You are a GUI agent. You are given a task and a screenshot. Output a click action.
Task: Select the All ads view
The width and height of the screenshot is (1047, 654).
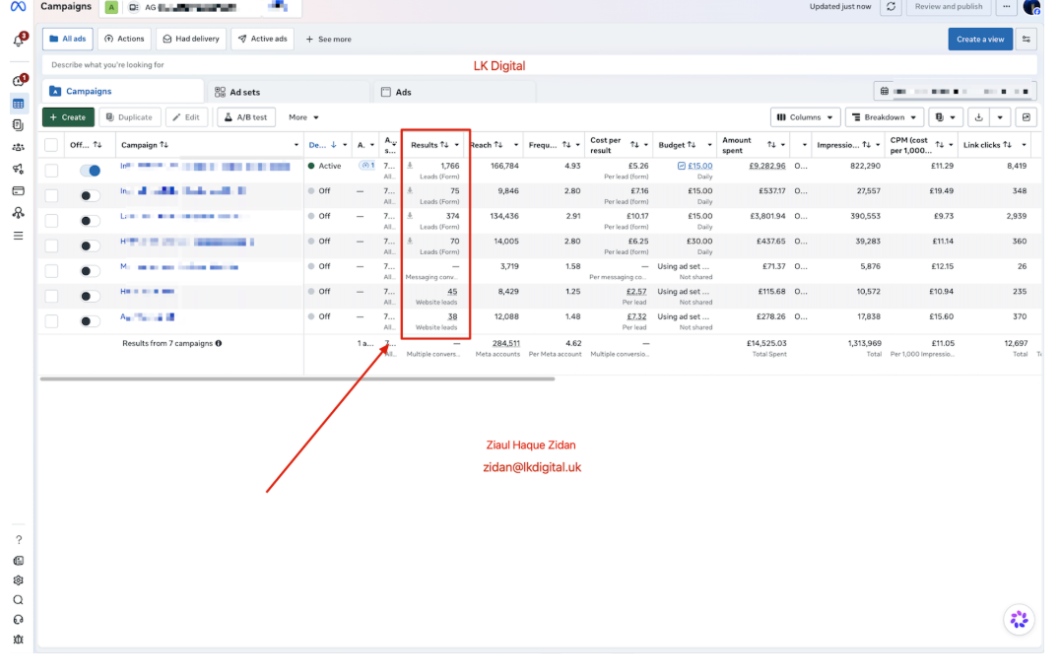67,39
